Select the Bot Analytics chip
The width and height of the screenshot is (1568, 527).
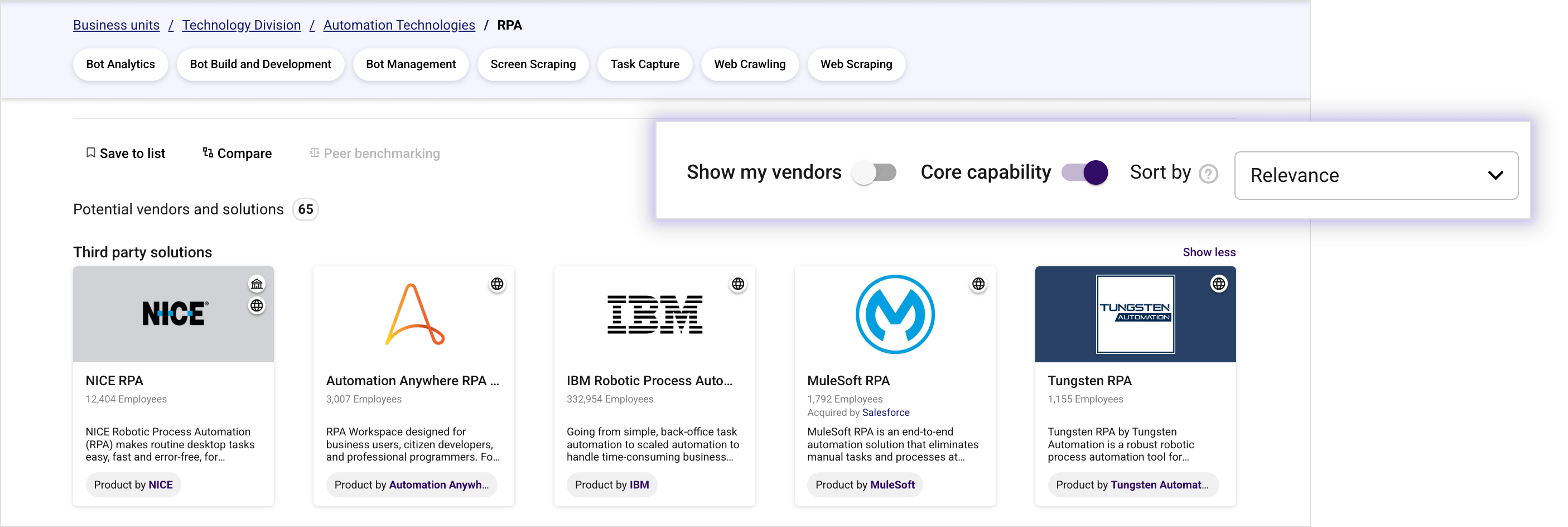(x=120, y=65)
